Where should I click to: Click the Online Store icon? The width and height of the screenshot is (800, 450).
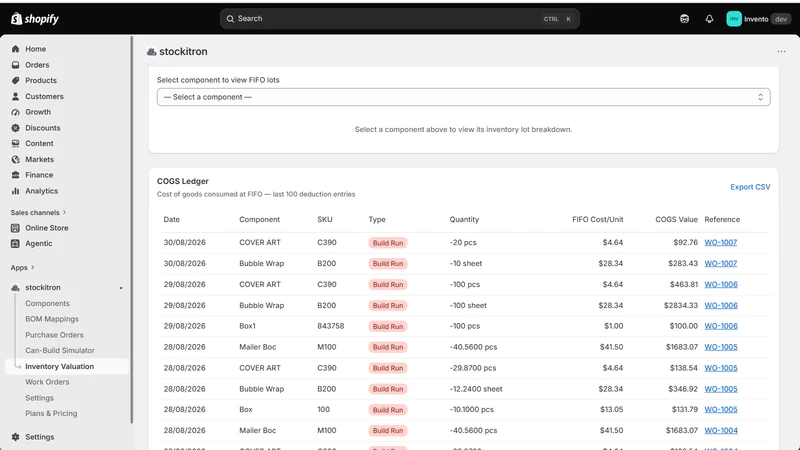point(15,228)
